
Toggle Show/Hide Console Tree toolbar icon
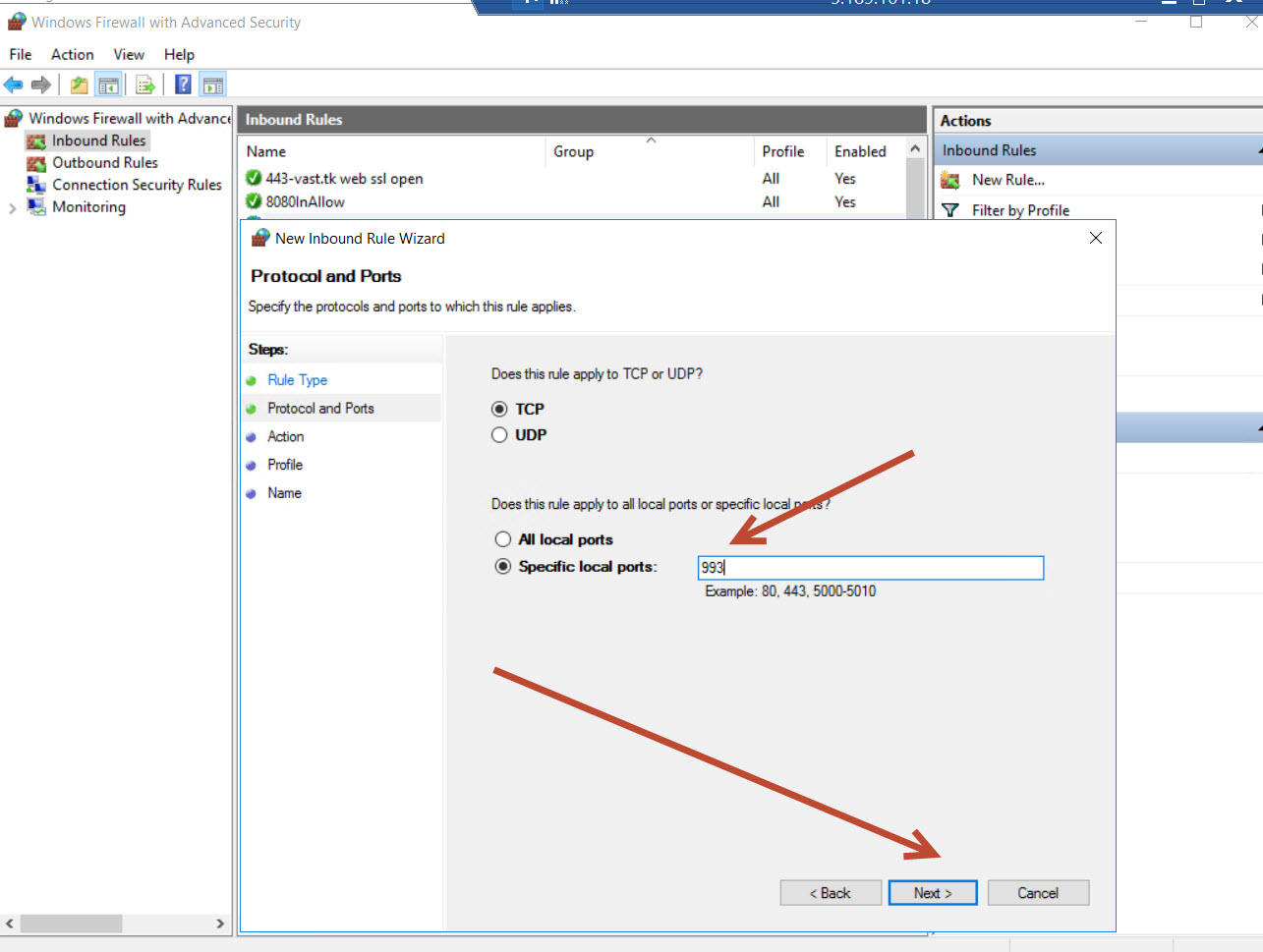(108, 85)
